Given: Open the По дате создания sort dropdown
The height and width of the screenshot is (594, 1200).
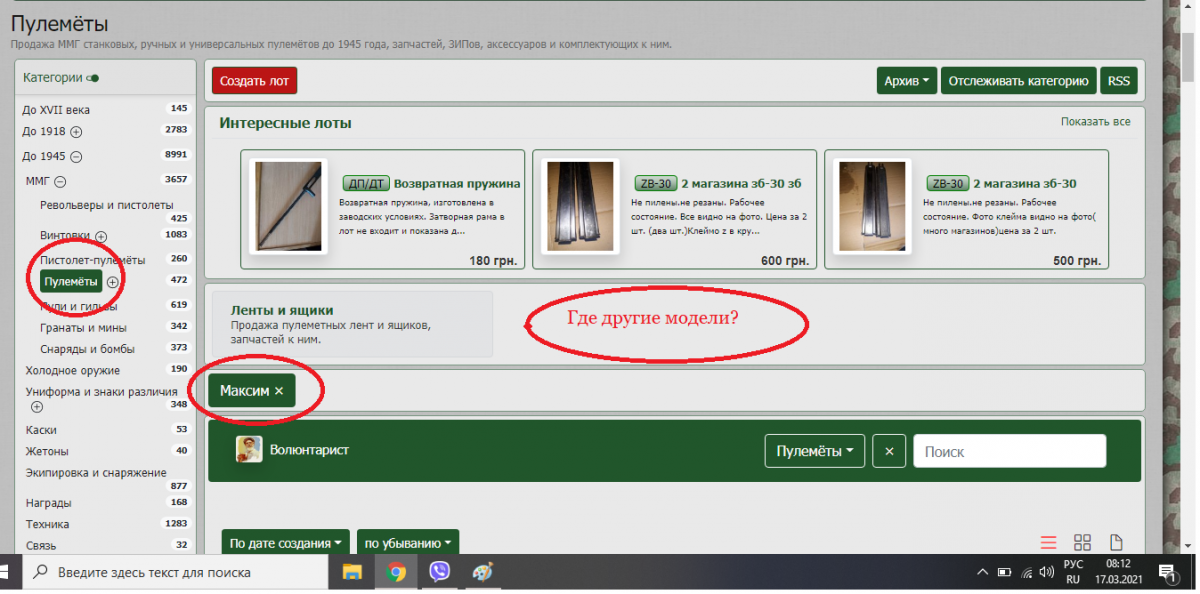Looking at the screenshot, I should tap(285, 543).
